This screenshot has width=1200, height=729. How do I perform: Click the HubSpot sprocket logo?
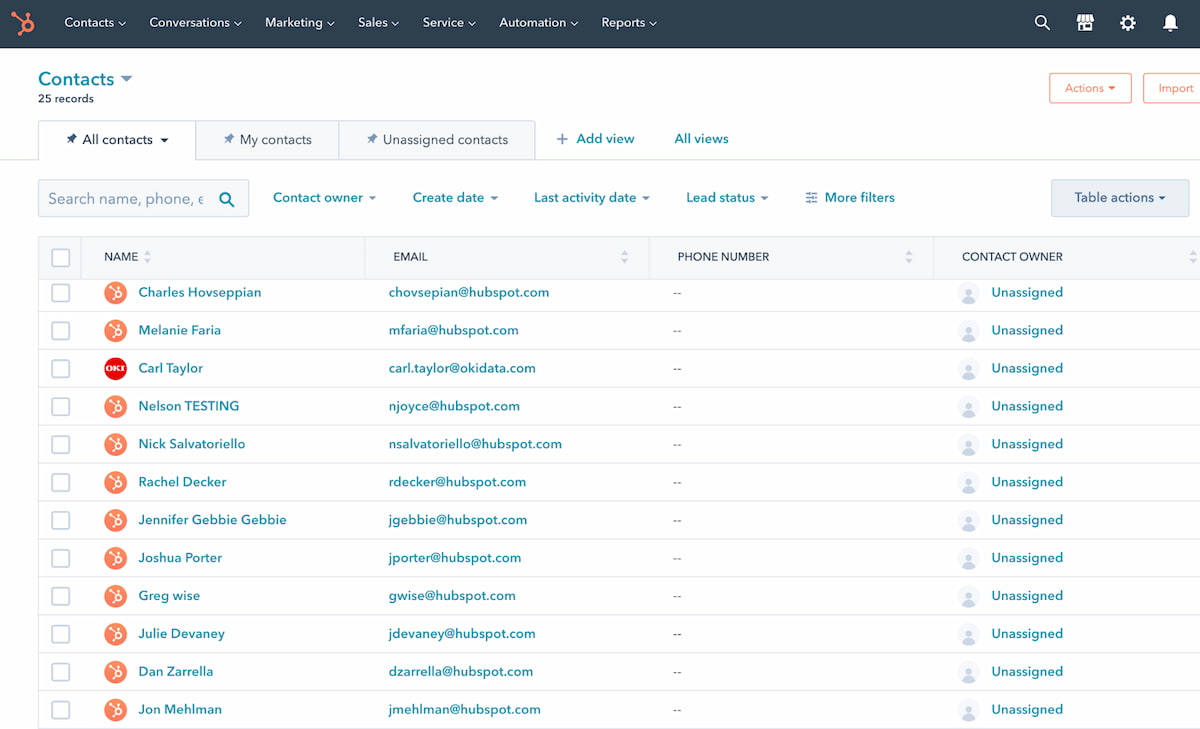(22, 23)
